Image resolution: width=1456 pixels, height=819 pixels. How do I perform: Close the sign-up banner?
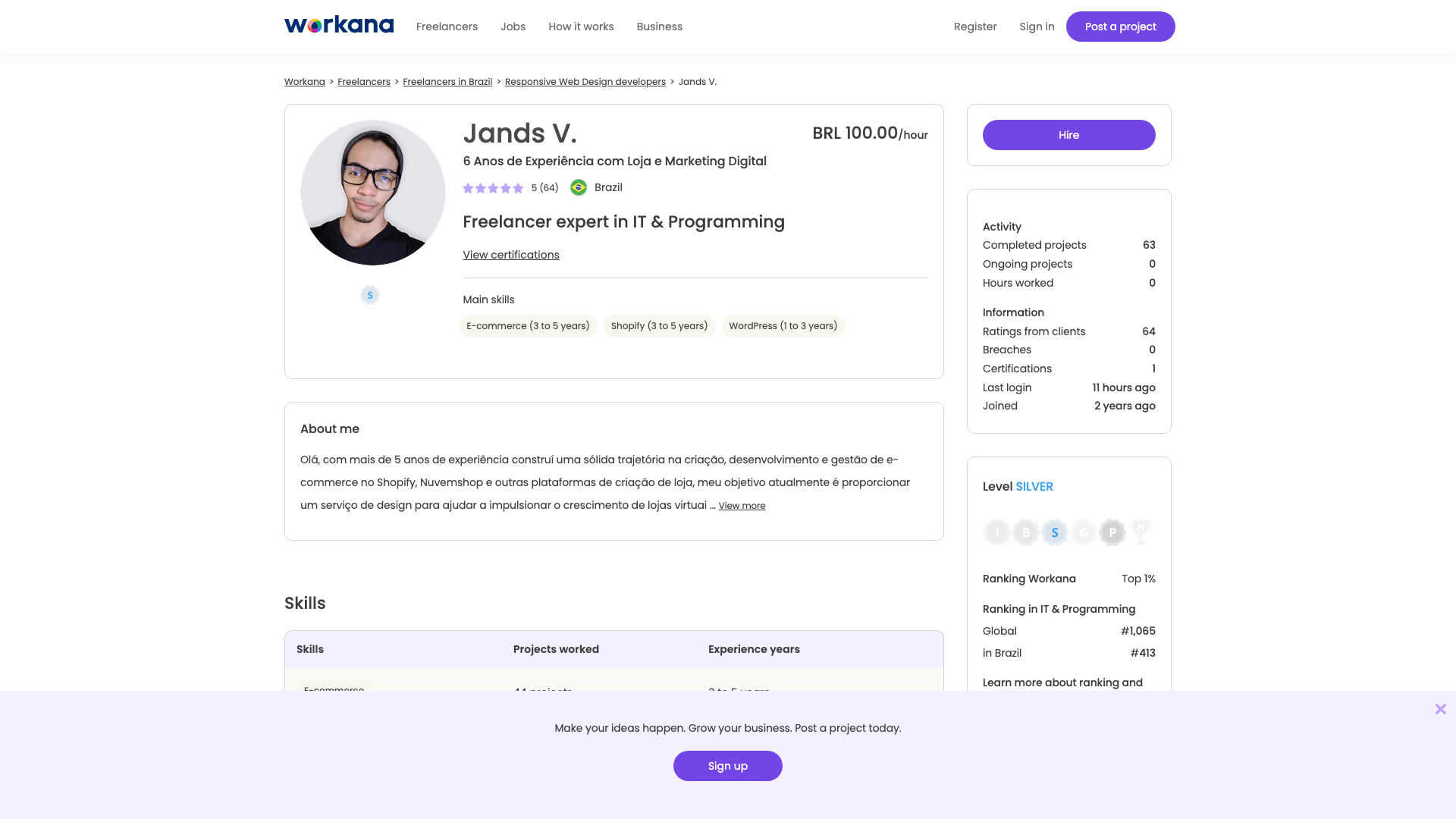(1440, 709)
